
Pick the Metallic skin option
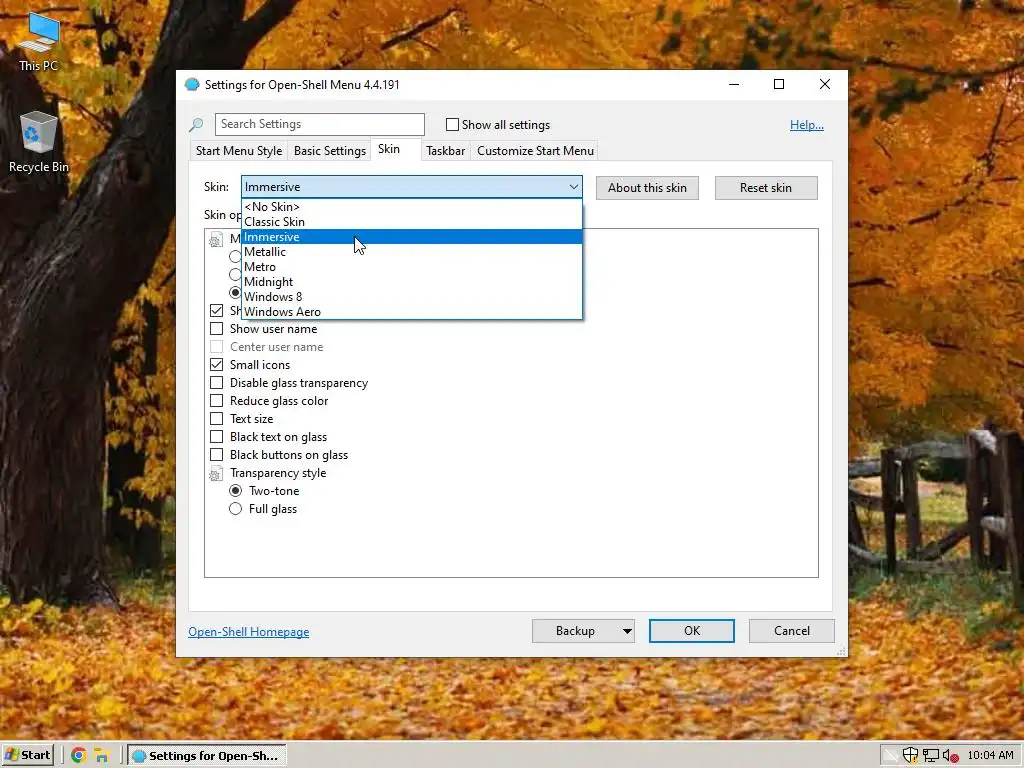(411, 251)
